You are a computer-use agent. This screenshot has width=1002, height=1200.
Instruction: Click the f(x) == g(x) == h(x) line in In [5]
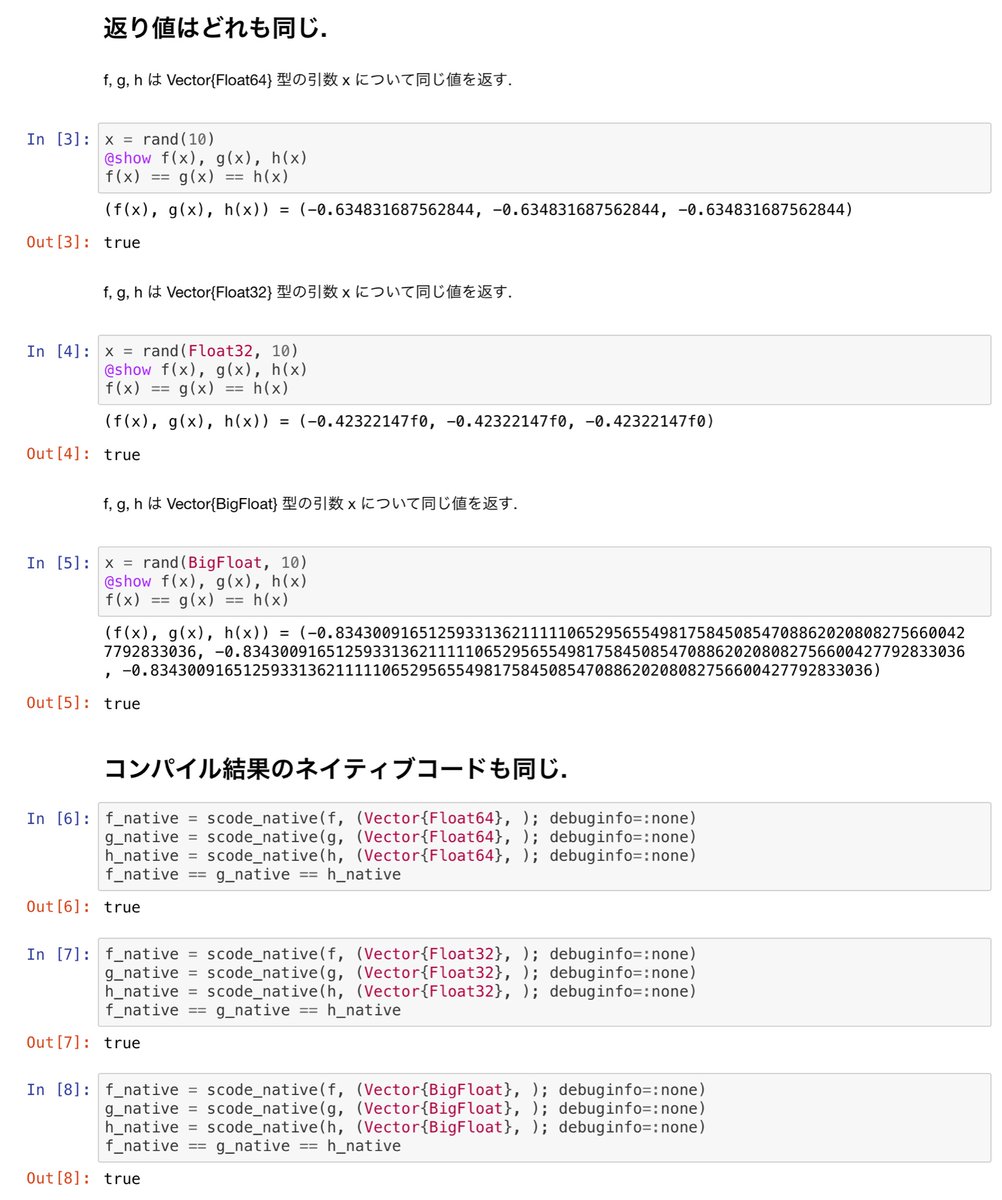pyautogui.click(x=196, y=600)
